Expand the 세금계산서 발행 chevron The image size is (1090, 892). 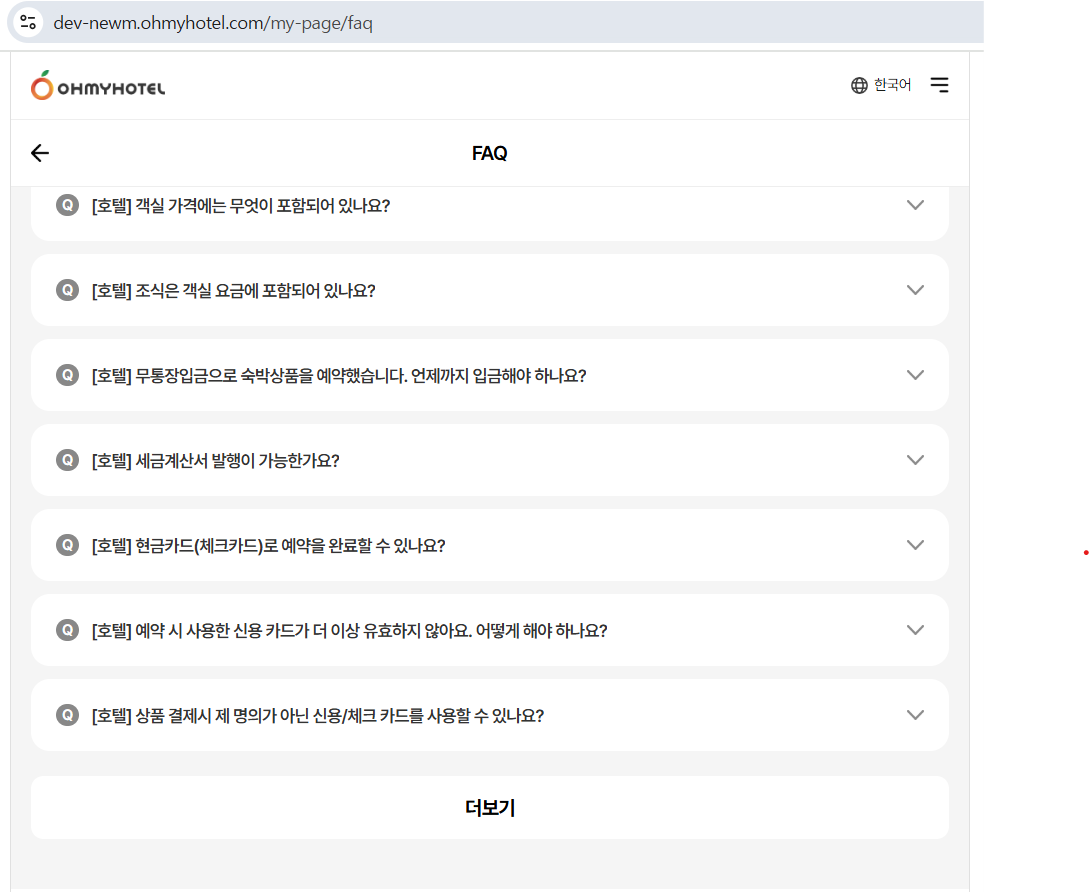(x=914, y=460)
